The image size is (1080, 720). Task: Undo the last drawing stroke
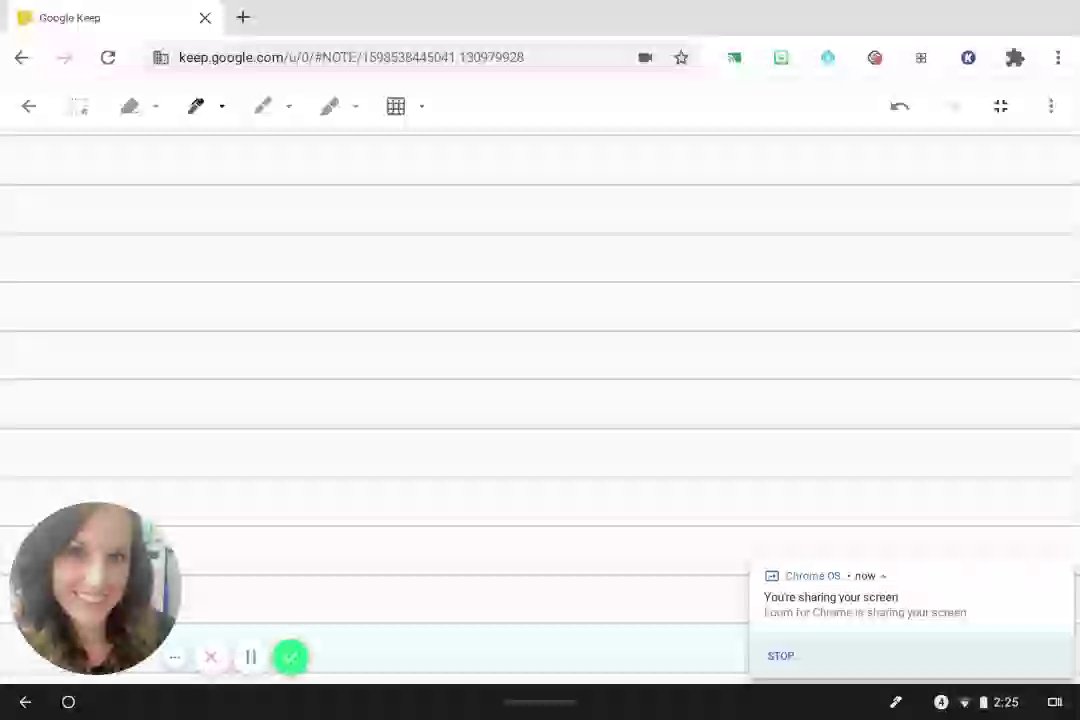[900, 106]
